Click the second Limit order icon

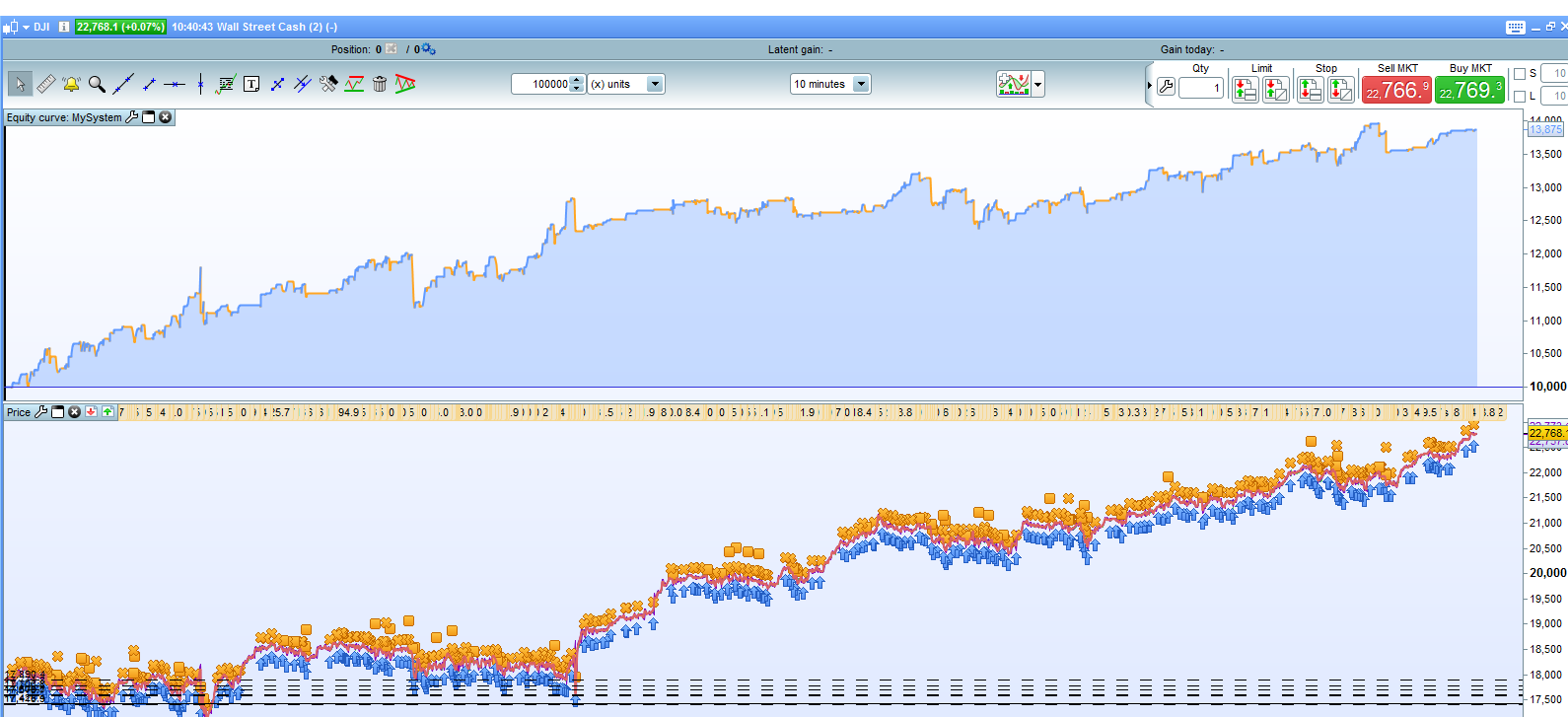pyautogui.click(x=1276, y=90)
